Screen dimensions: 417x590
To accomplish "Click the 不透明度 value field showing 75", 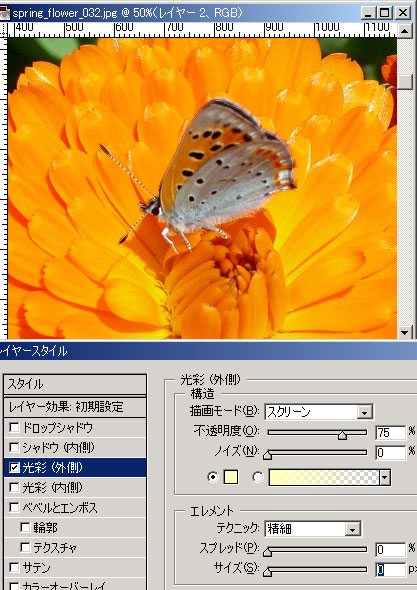I will click(x=391, y=432).
